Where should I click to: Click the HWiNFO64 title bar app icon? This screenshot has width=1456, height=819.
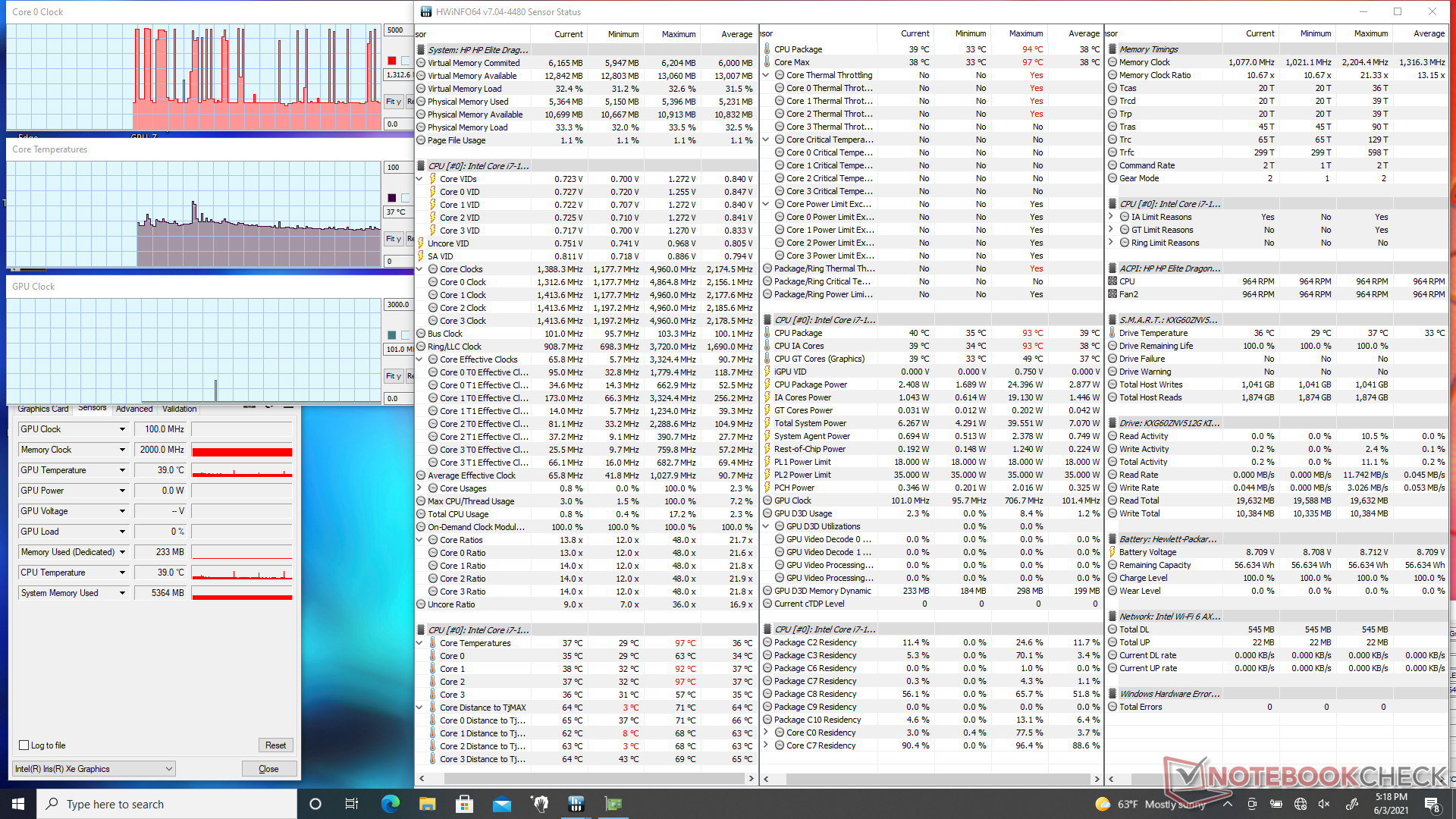[x=426, y=11]
